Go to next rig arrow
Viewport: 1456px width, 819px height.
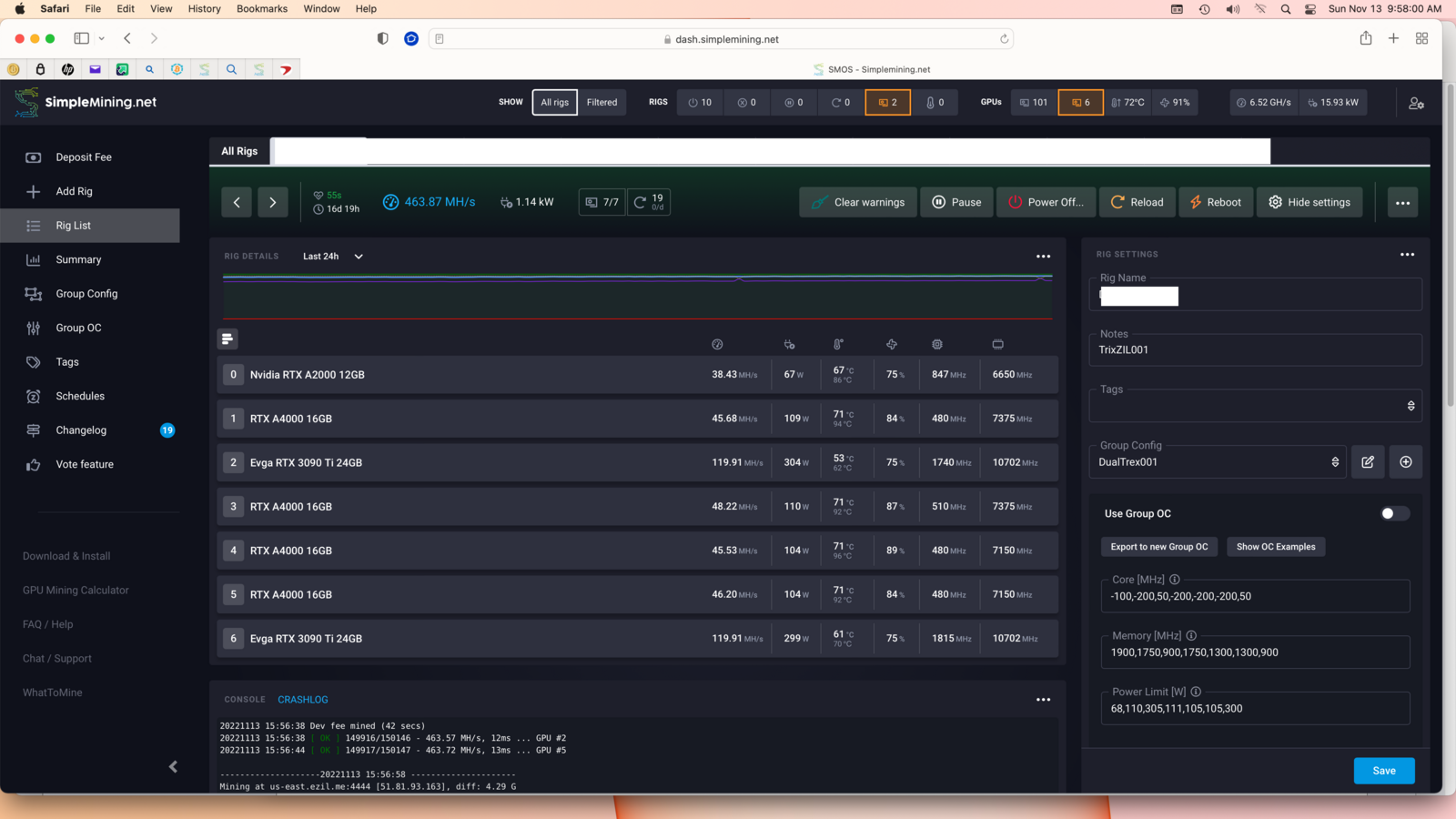(x=273, y=202)
